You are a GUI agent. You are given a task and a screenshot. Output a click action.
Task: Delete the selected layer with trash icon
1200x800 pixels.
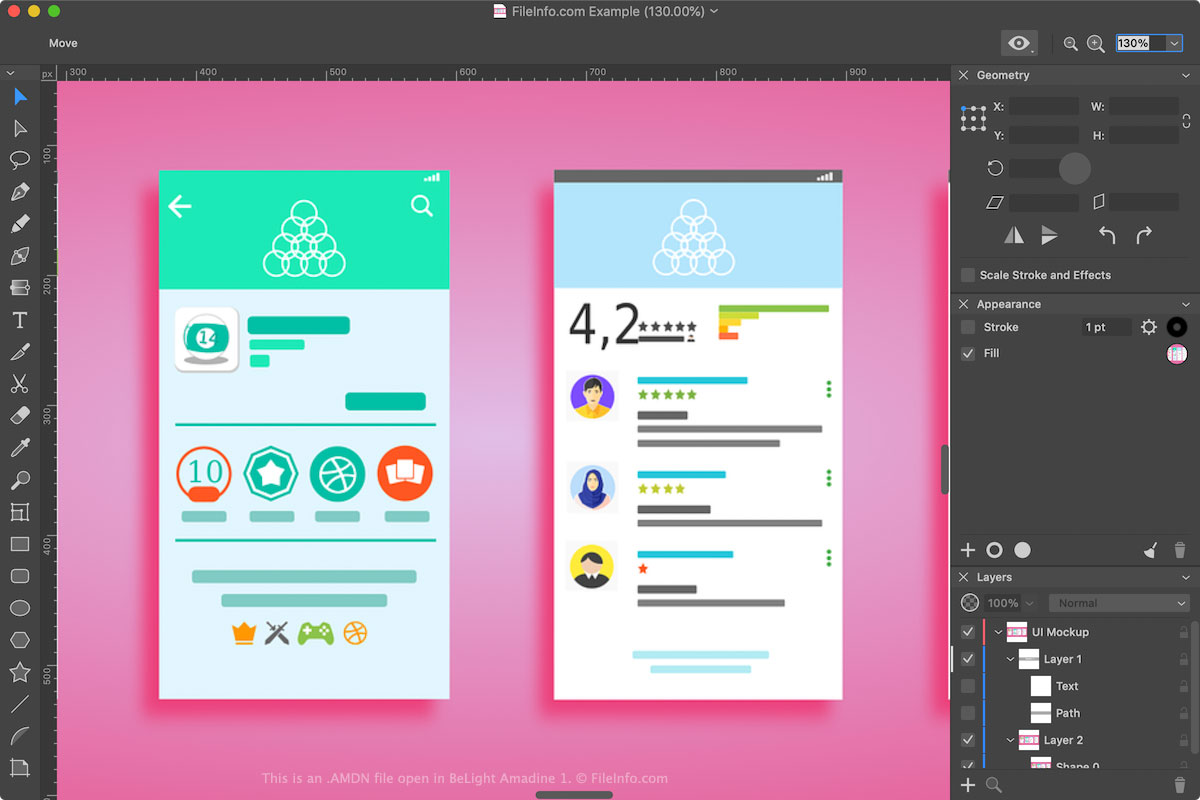pos(1180,785)
